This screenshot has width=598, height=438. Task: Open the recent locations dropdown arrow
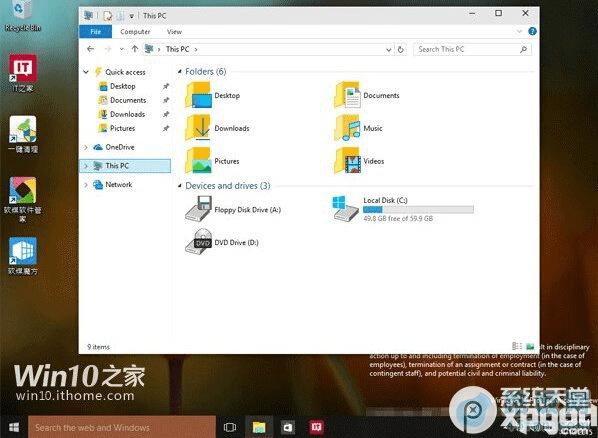point(122,49)
